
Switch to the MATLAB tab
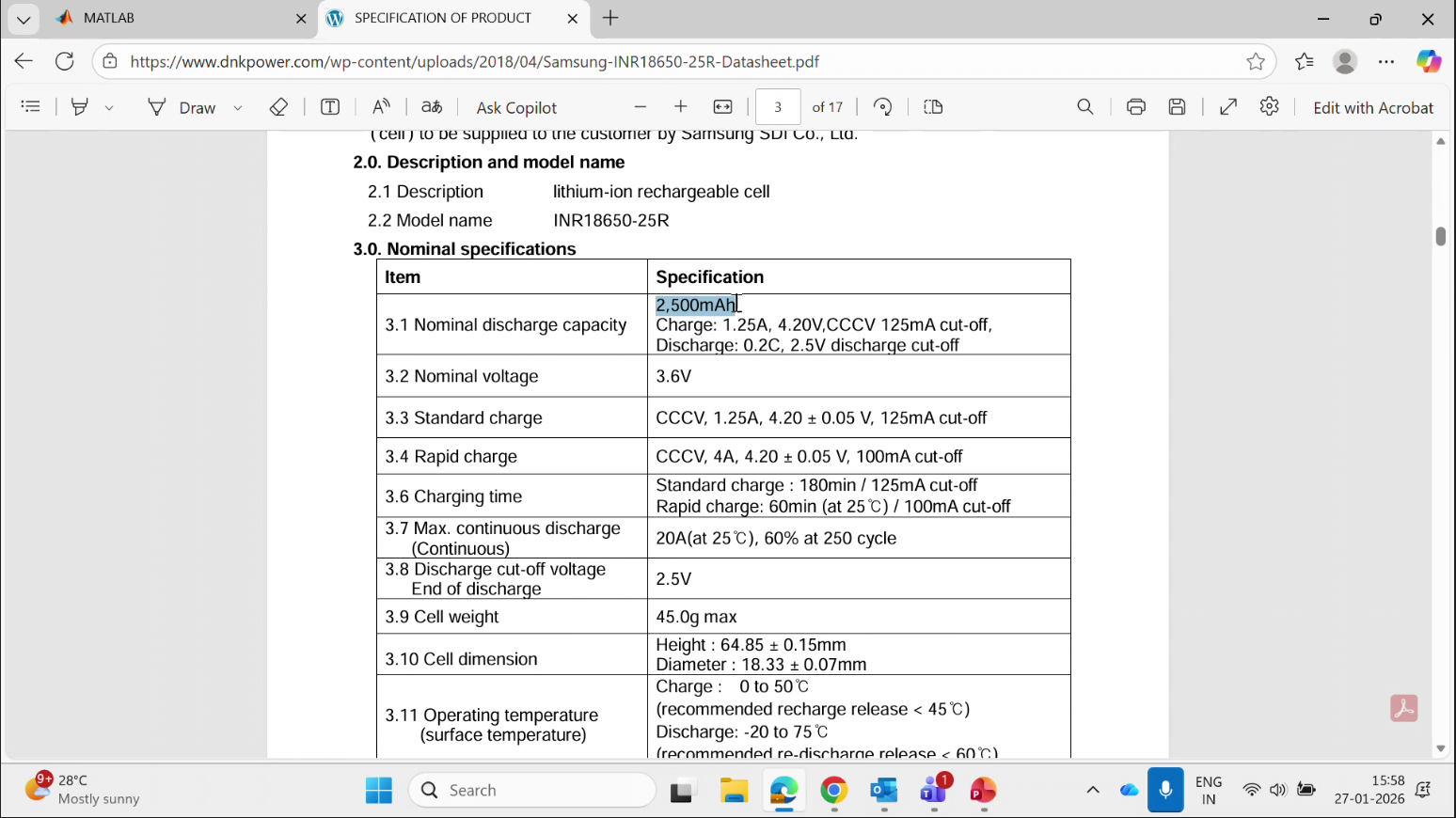[179, 19]
